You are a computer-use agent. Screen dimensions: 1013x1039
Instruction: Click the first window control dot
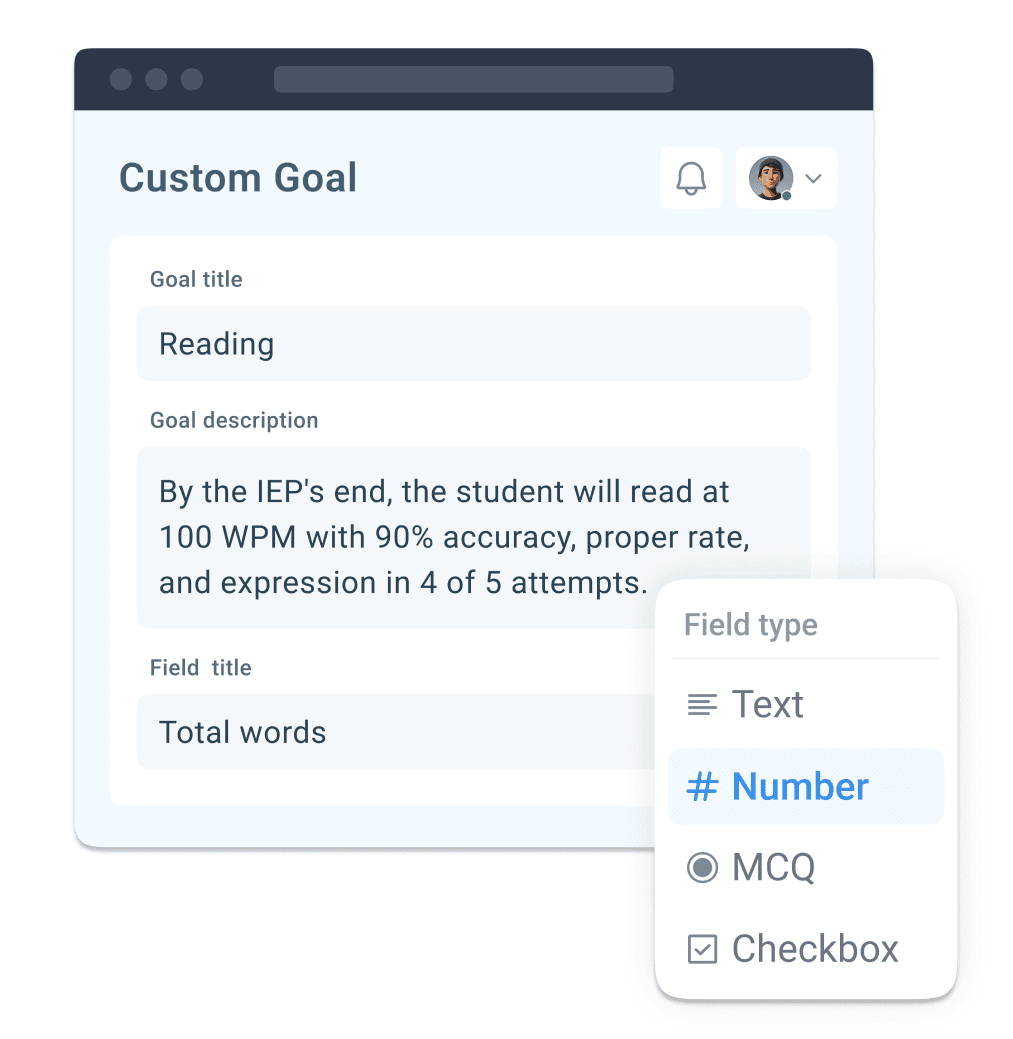coord(121,79)
